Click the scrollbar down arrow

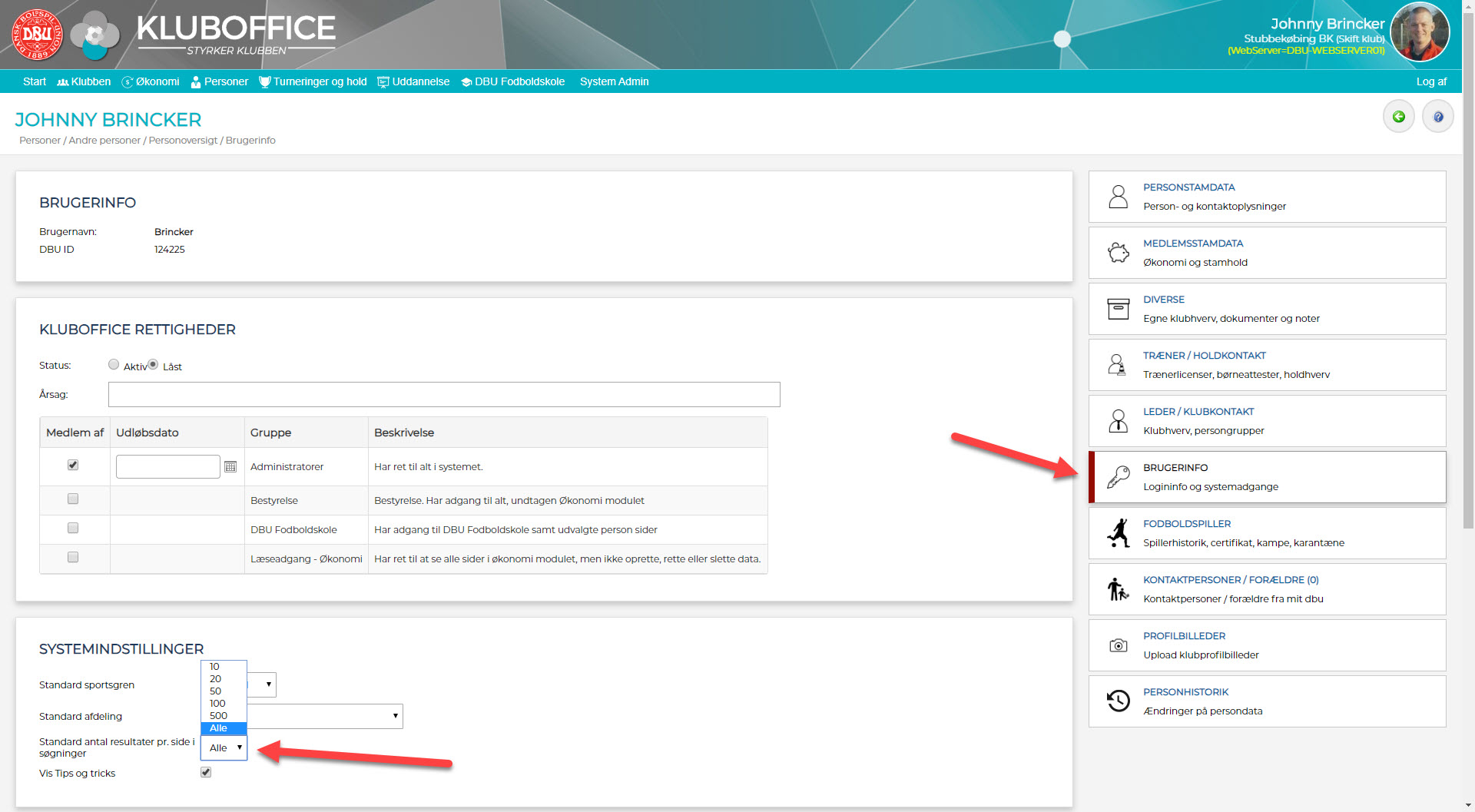[x=1468, y=805]
